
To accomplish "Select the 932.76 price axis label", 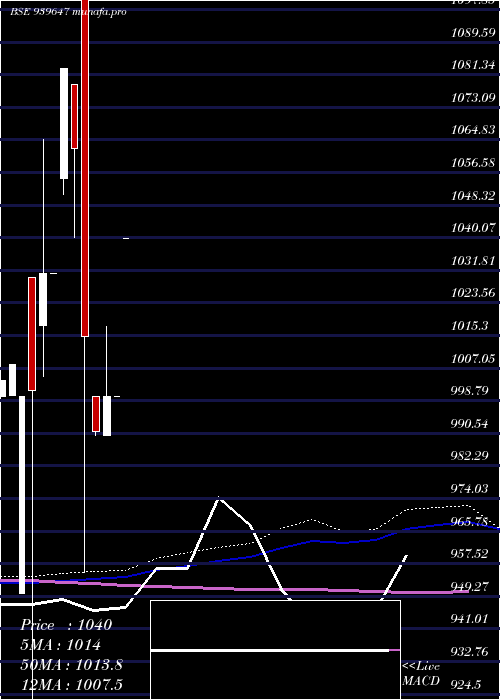I will click(x=470, y=651).
